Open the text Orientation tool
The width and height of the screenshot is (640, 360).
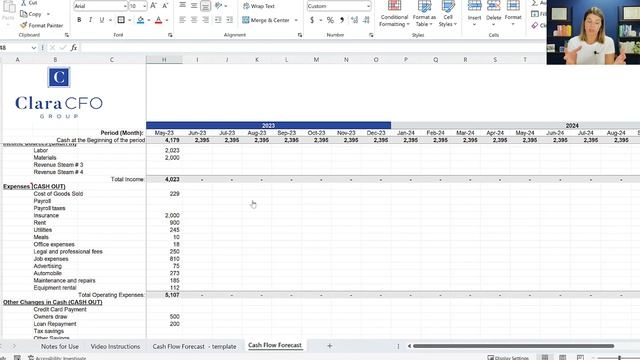(x=219, y=5)
